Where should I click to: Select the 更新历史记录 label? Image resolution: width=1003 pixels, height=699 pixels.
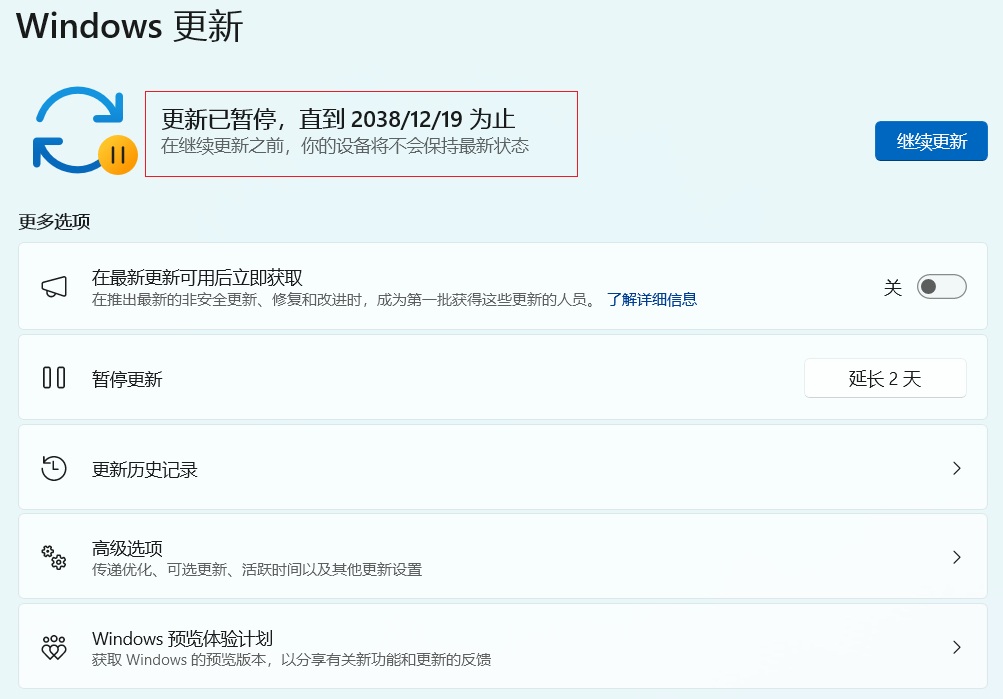pyautogui.click(x=145, y=469)
